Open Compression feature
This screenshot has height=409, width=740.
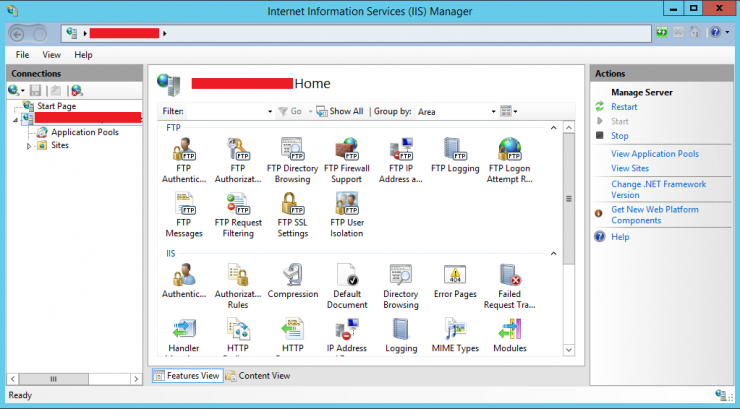293,281
